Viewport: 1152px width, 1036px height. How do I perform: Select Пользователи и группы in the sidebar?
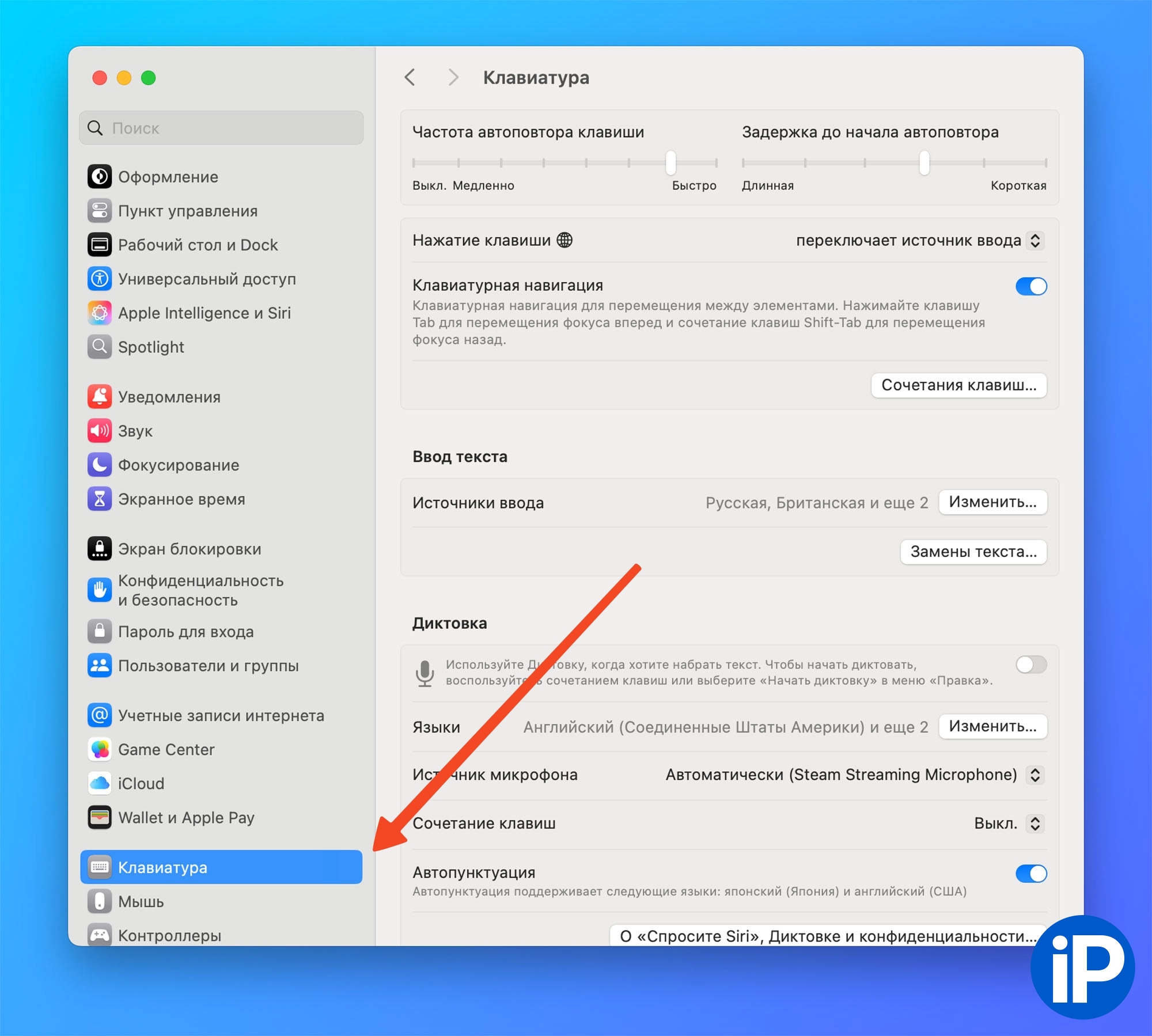[208, 666]
